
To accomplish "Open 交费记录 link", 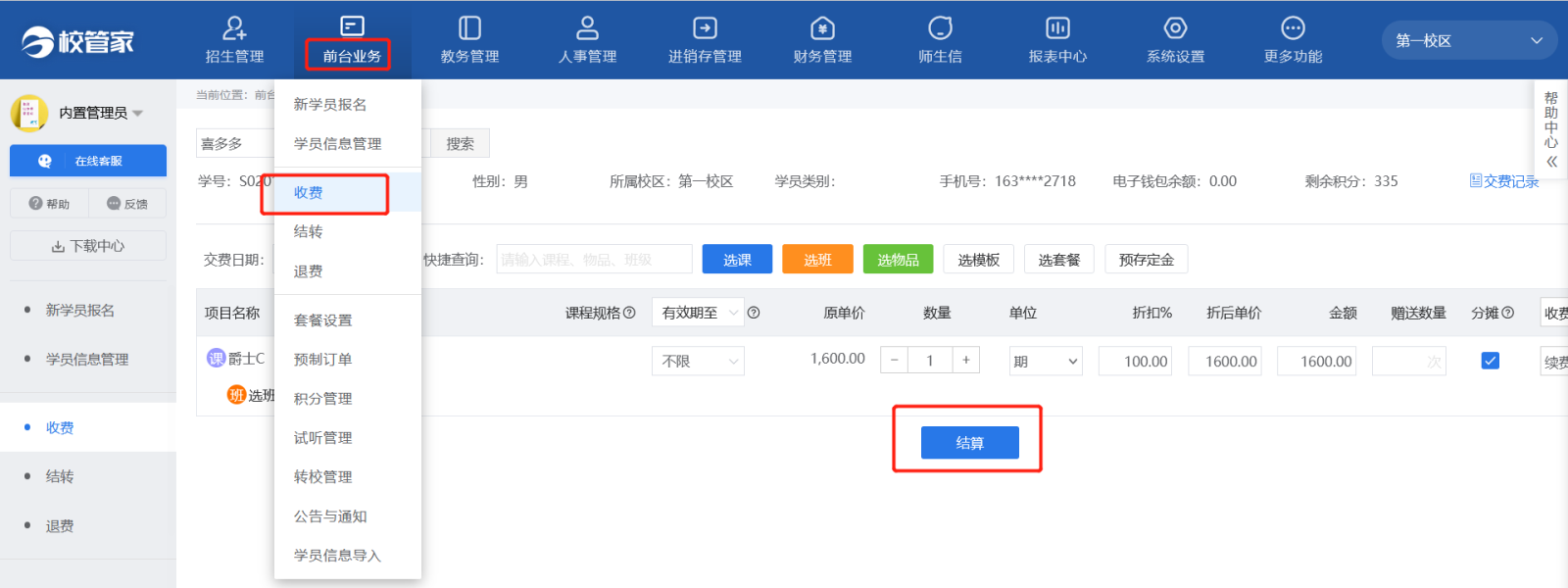I will 1504,181.
